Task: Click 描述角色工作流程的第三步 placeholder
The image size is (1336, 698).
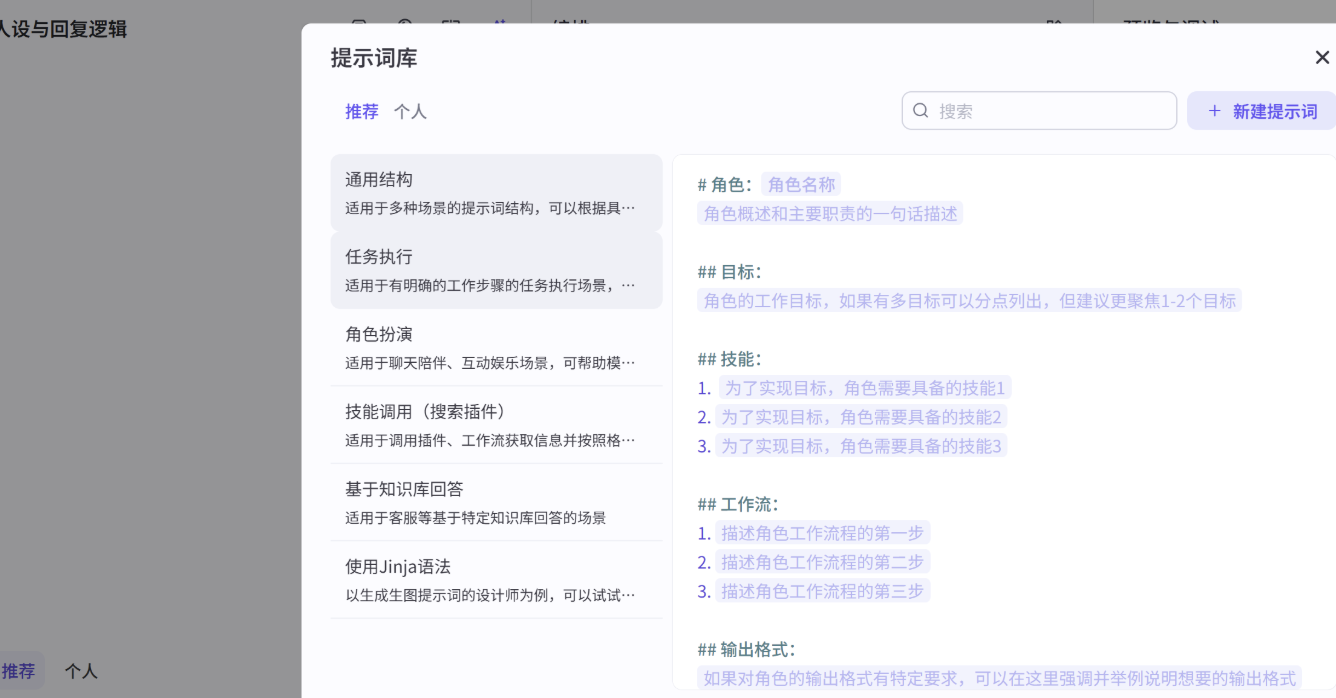Action: point(822,591)
